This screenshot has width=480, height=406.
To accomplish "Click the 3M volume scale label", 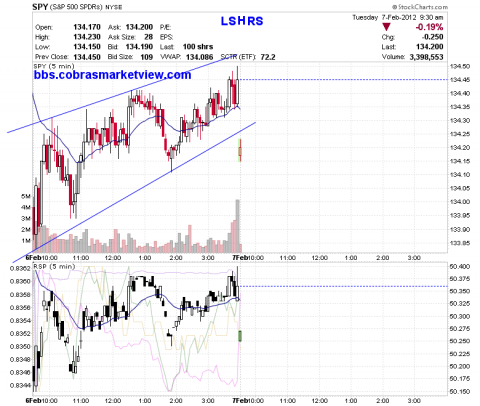I will tap(26, 219).
